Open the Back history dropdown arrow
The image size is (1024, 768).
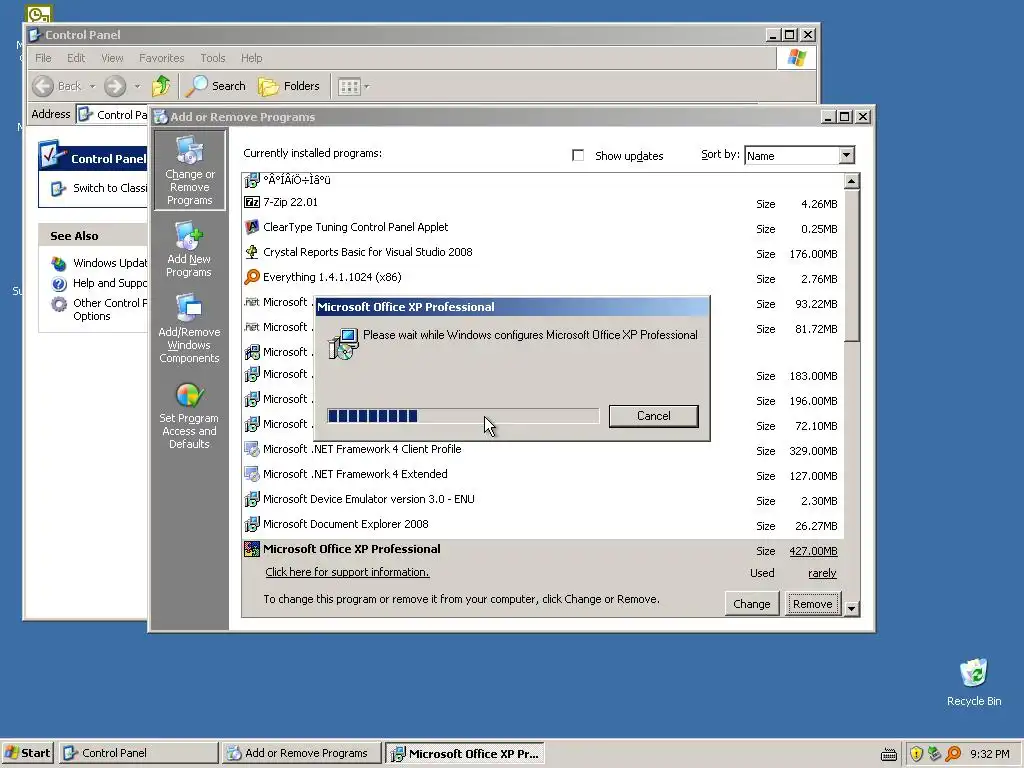[92, 86]
